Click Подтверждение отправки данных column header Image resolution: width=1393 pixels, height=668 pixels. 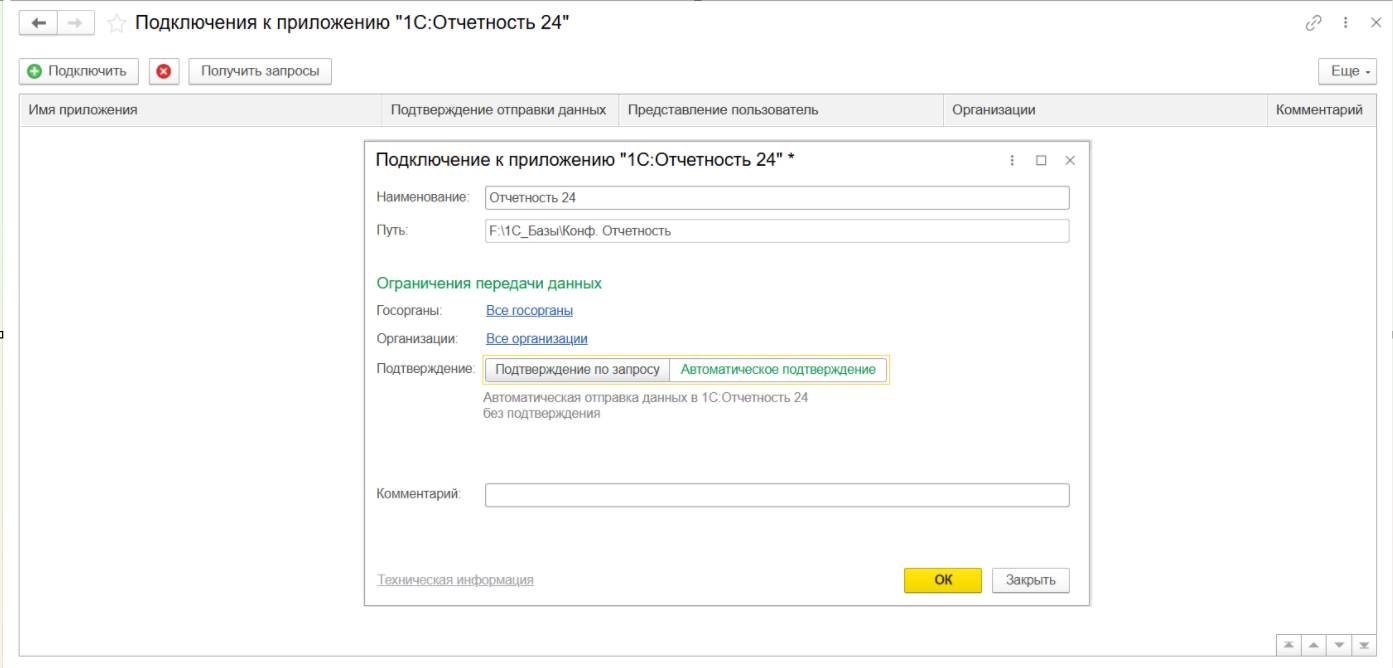(x=500, y=110)
